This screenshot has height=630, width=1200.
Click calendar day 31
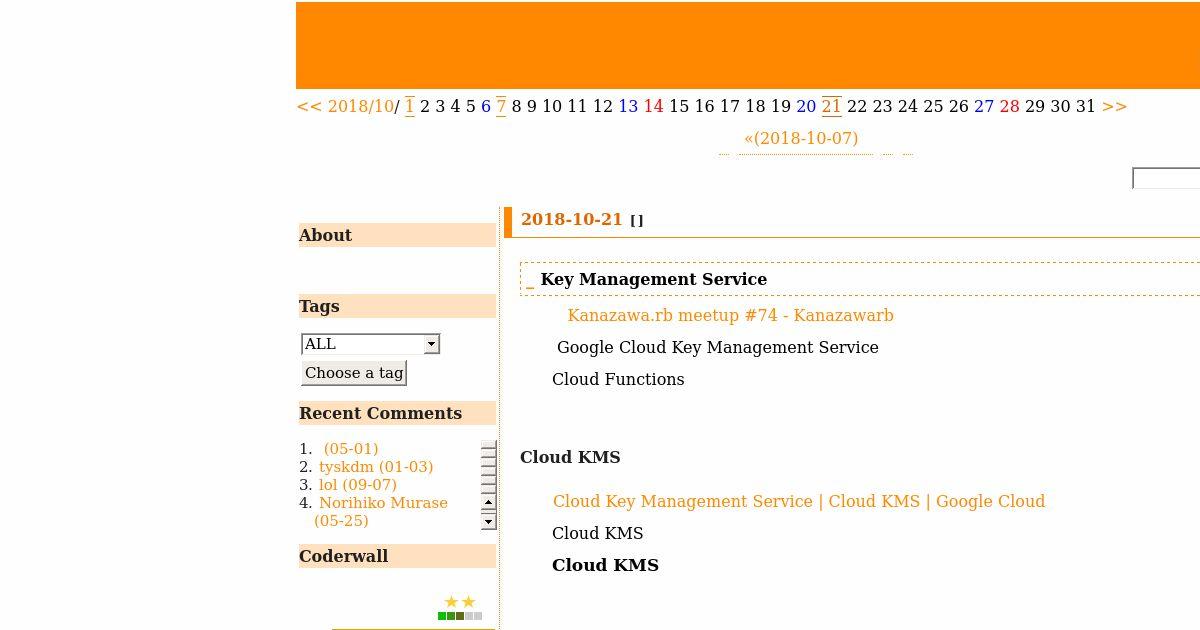coord(1086,106)
